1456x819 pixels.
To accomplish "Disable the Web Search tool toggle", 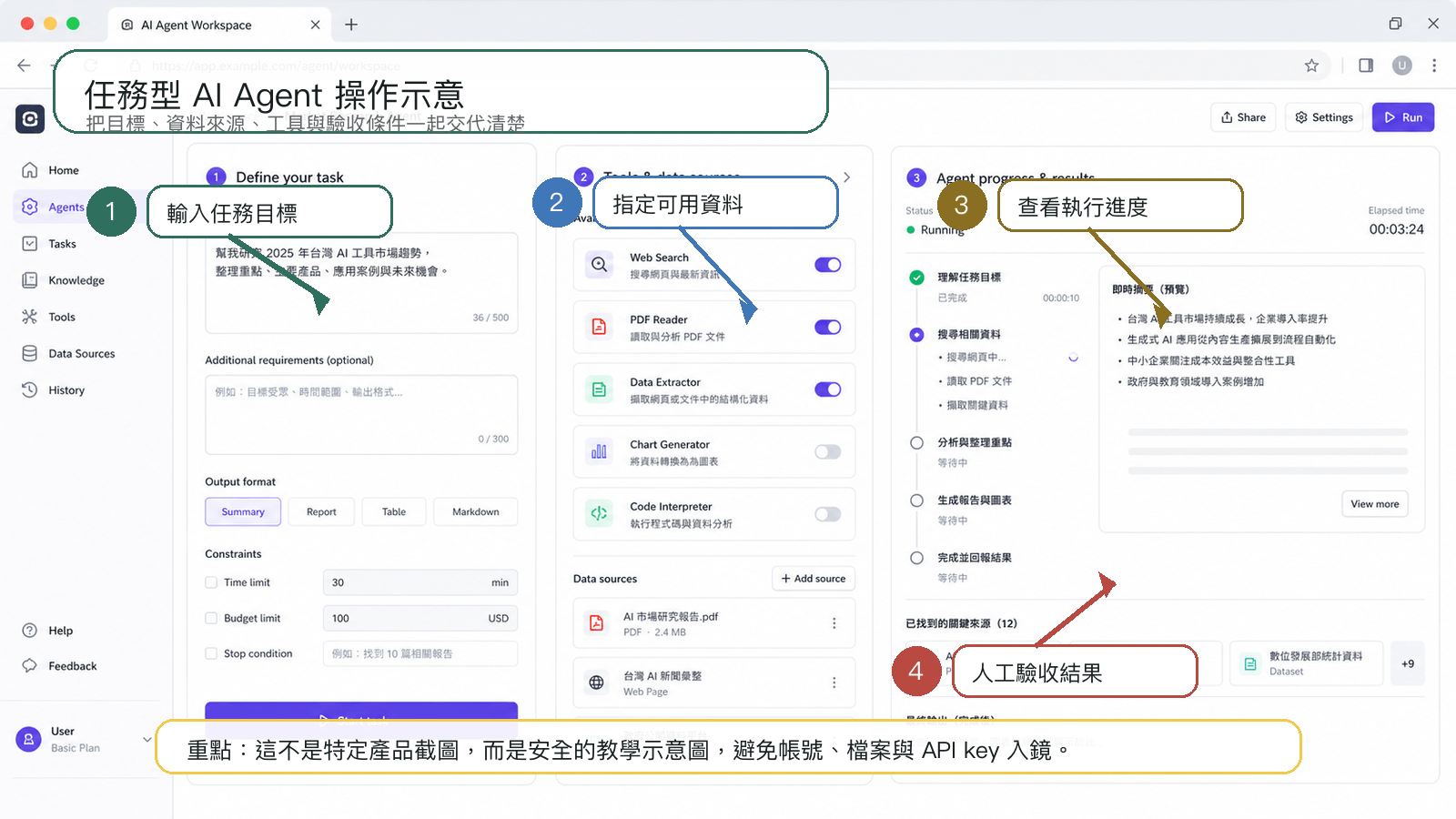I will point(828,265).
